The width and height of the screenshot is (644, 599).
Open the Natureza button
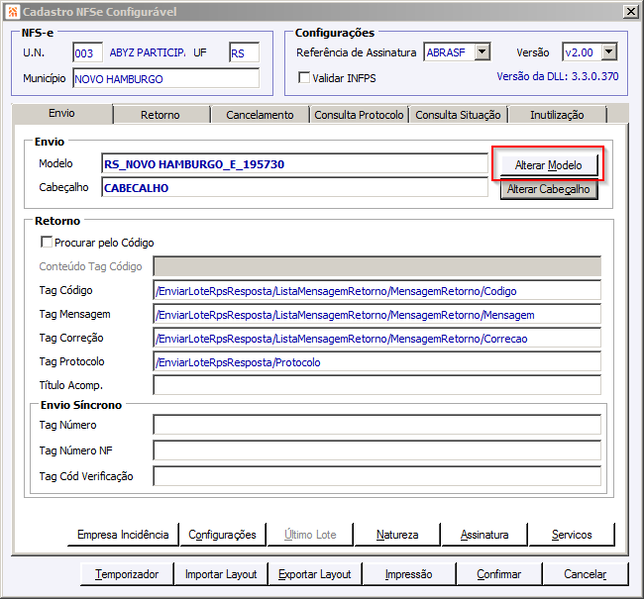point(397,534)
